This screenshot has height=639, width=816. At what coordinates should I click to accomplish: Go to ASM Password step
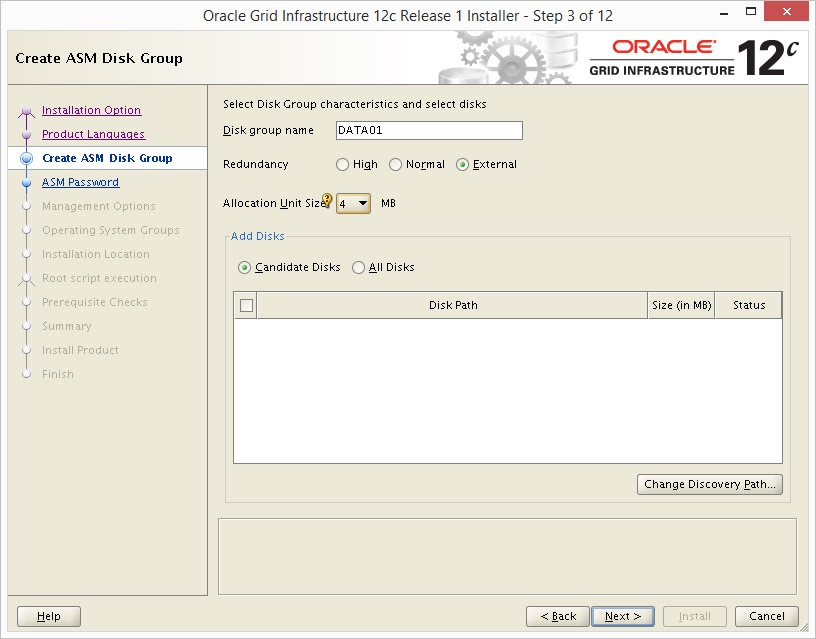pyautogui.click(x=80, y=182)
